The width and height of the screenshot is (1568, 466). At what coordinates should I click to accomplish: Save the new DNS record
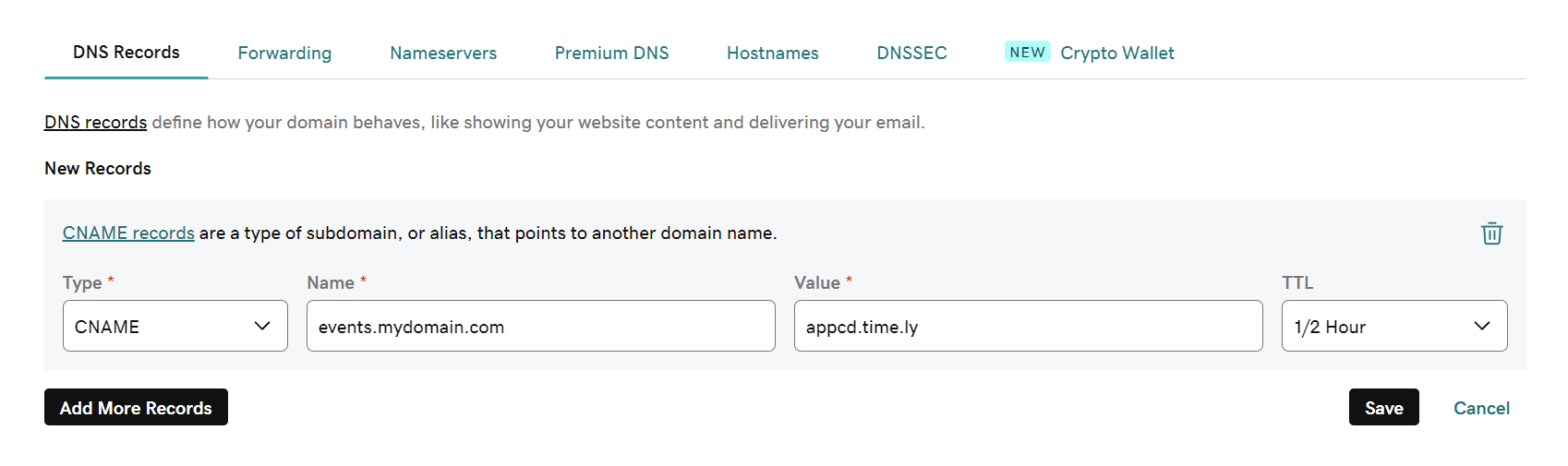click(x=1383, y=407)
